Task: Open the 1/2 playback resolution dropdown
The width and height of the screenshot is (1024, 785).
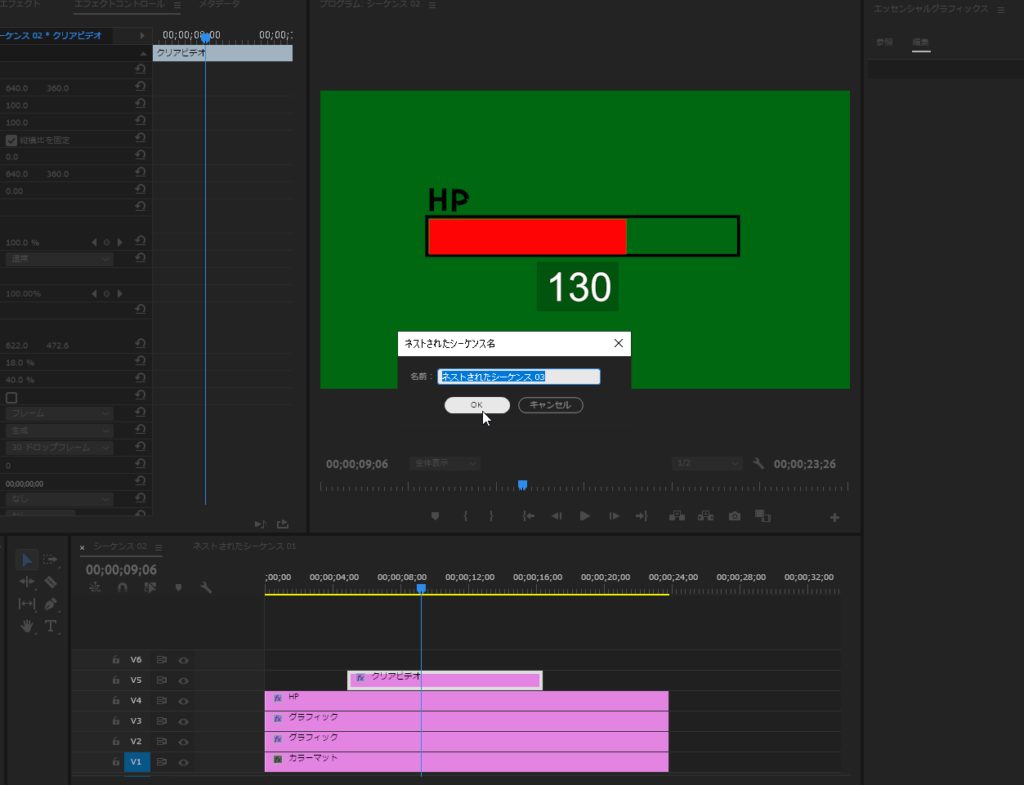Action: (x=708, y=464)
